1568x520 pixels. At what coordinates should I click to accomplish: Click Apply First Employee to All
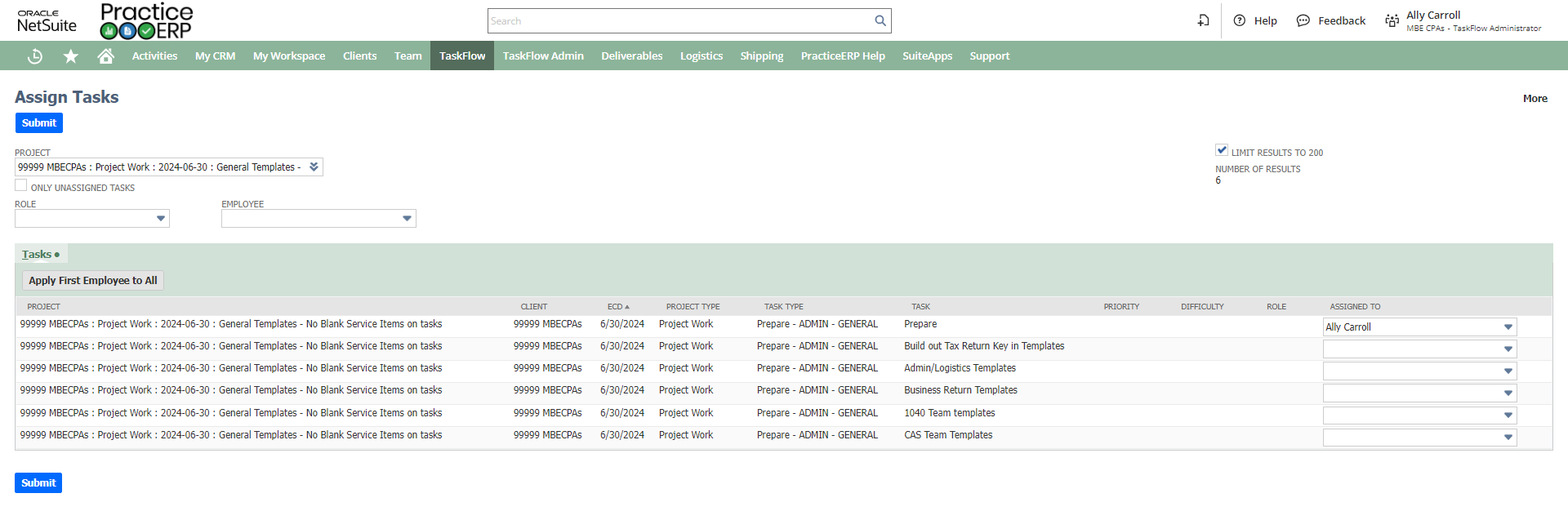click(93, 280)
